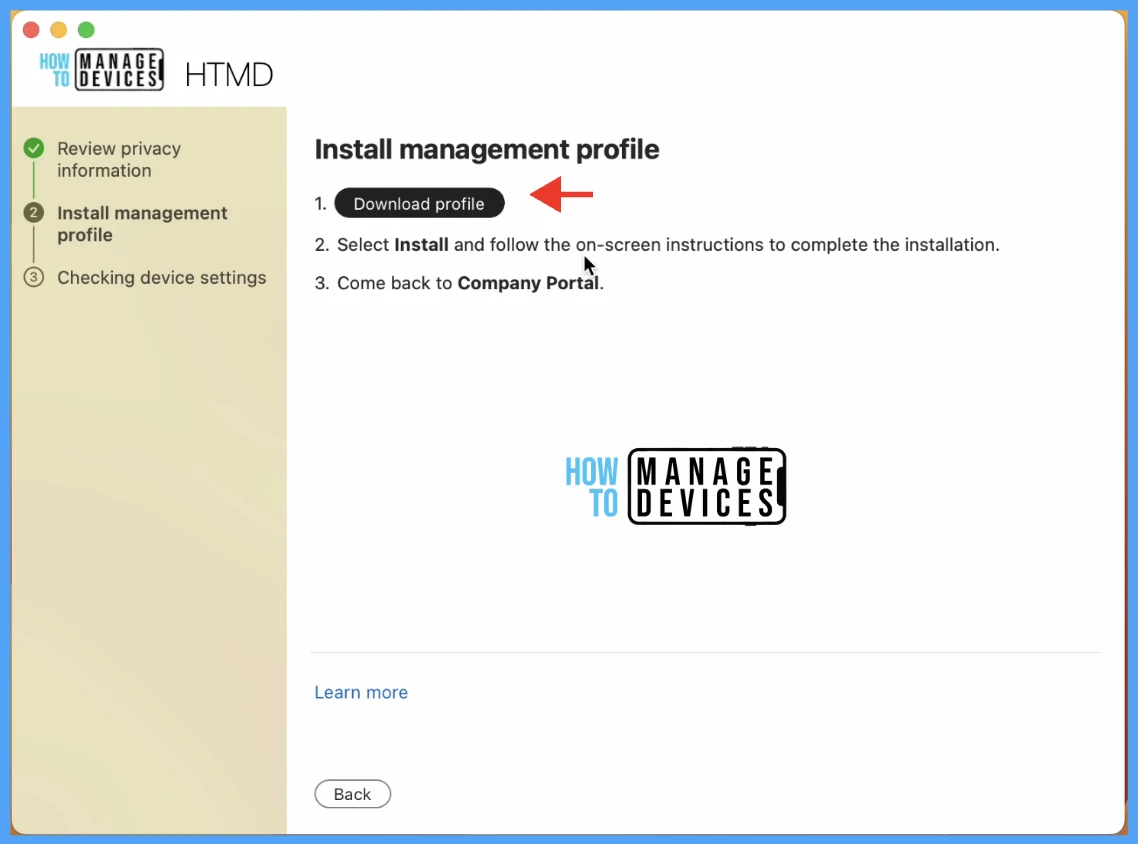Viewport: 1138px width, 844px height.
Task: Click the HTMD title text
Action: [229, 74]
